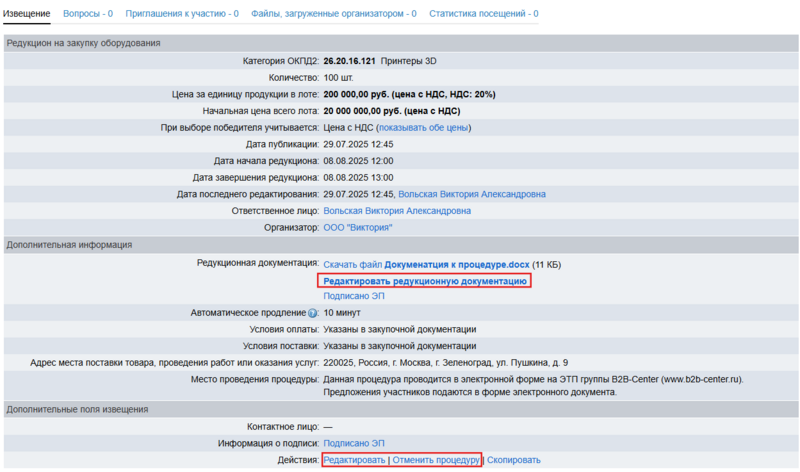Open the Статистика посещений tab
The width and height of the screenshot is (800, 472).
click(x=483, y=14)
